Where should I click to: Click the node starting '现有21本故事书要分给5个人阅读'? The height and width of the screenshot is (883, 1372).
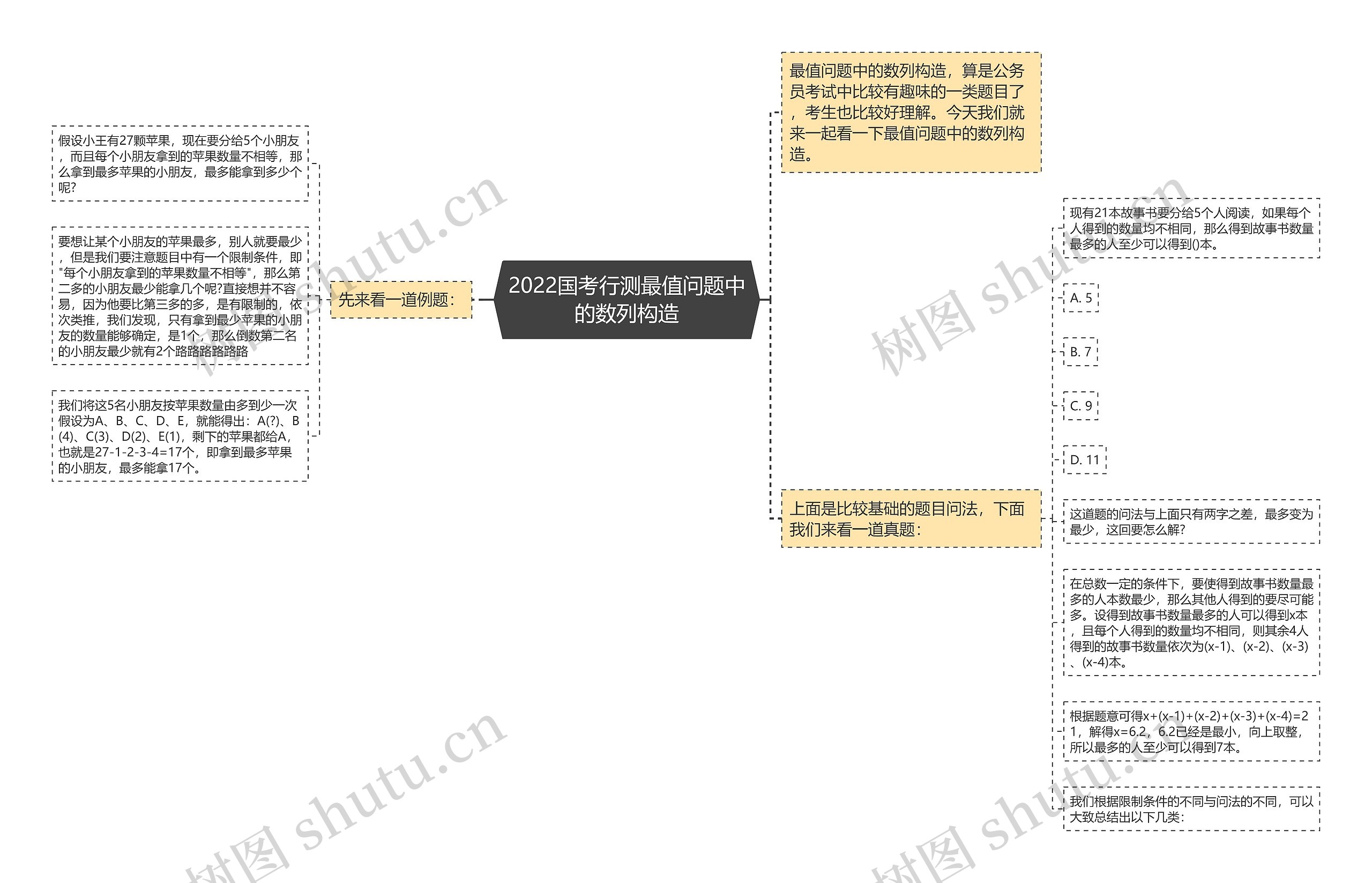click(x=1191, y=228)
